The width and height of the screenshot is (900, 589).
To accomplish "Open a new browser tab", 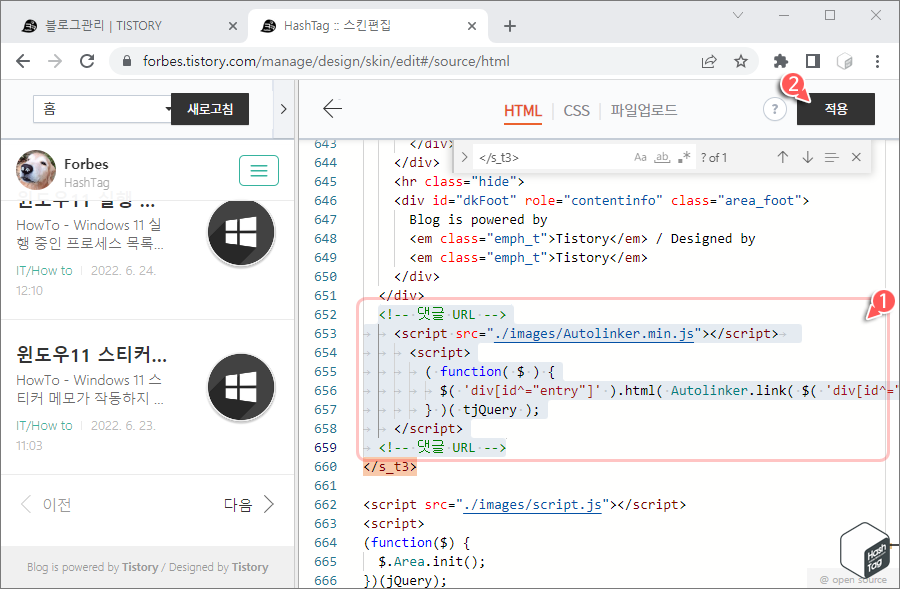I will pos(510,26).
